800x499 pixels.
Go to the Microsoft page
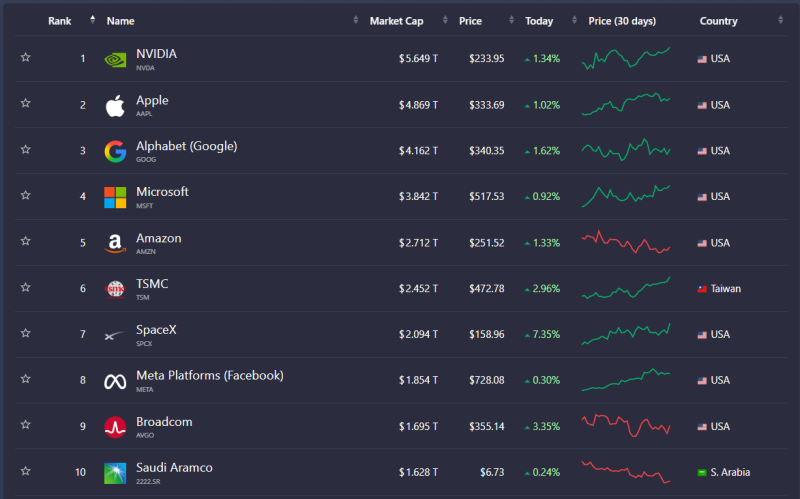[x=162, y=192]
